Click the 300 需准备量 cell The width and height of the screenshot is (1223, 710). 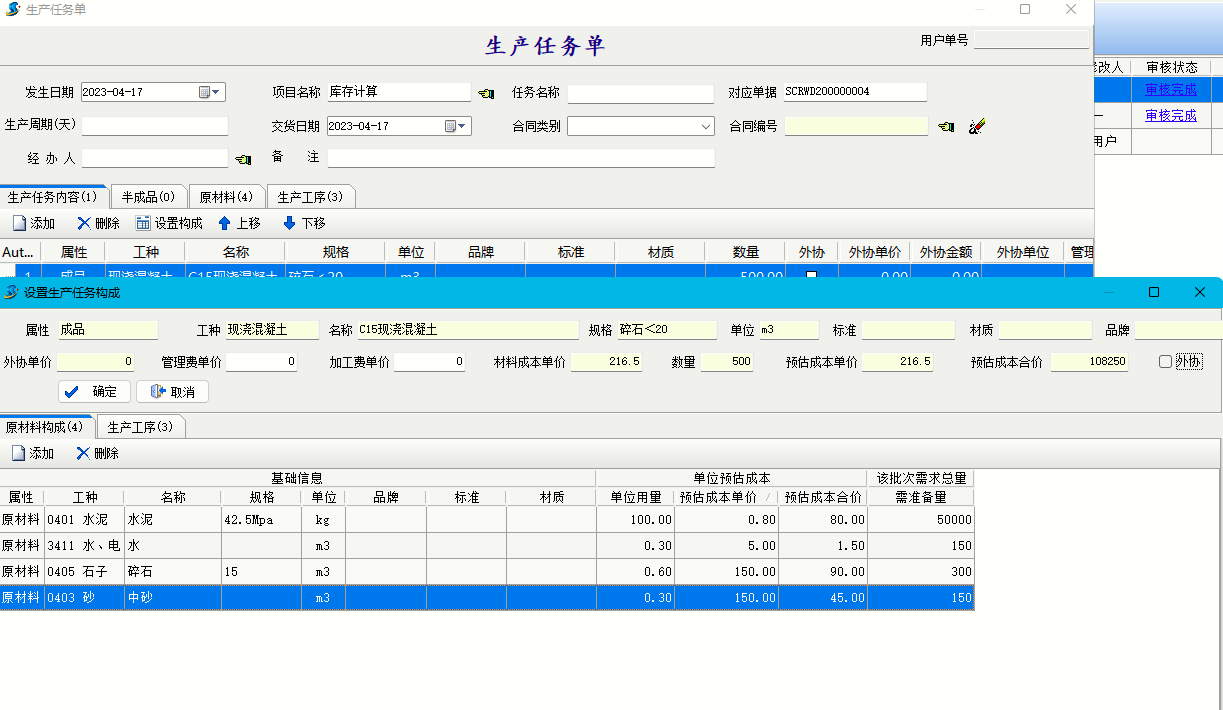920,572
